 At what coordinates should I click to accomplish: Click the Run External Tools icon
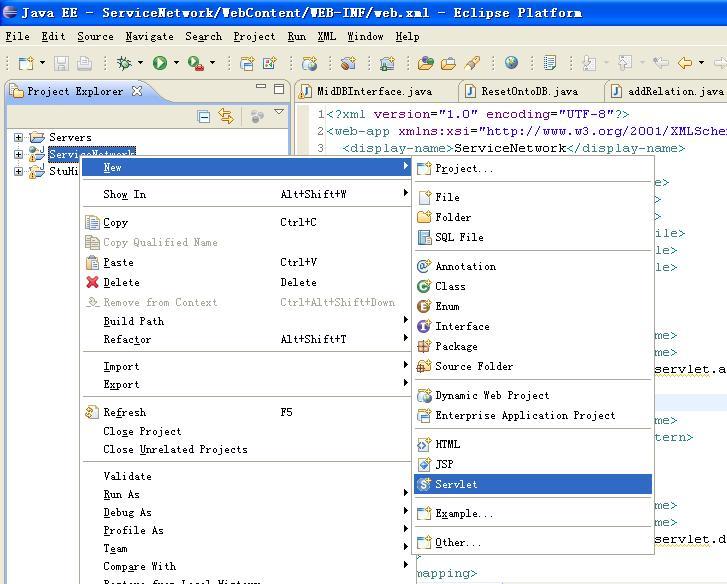(195, 63)
